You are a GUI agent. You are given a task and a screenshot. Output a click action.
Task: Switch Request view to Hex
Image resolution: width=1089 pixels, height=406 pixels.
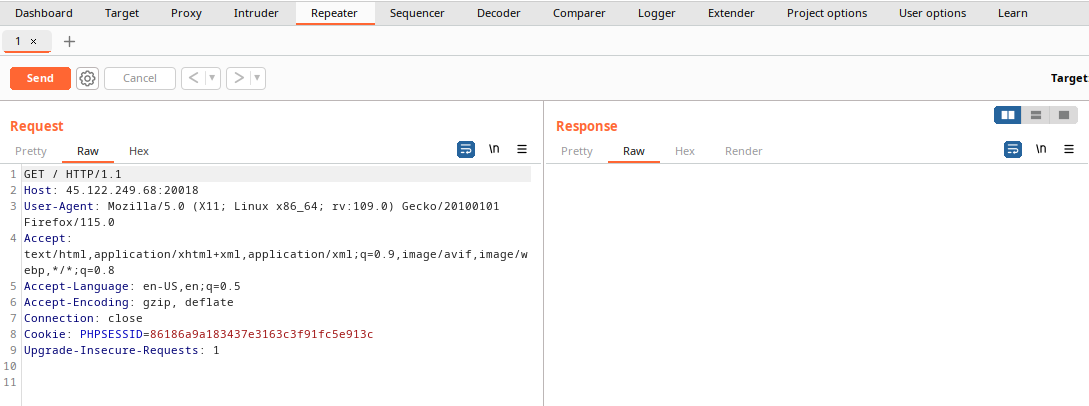pyautogui.click(x=139, y=151)
